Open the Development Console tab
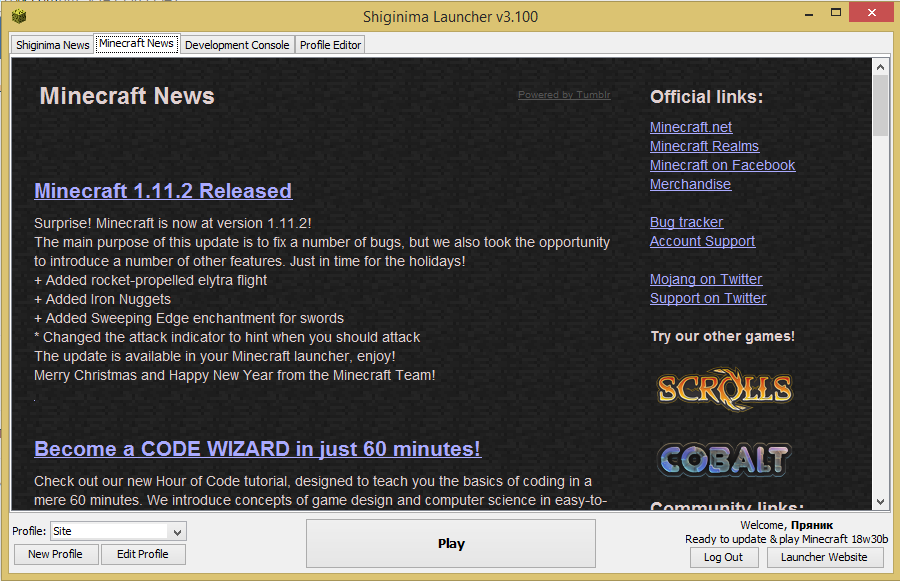900x581 pixels. (x=237, y=45)
